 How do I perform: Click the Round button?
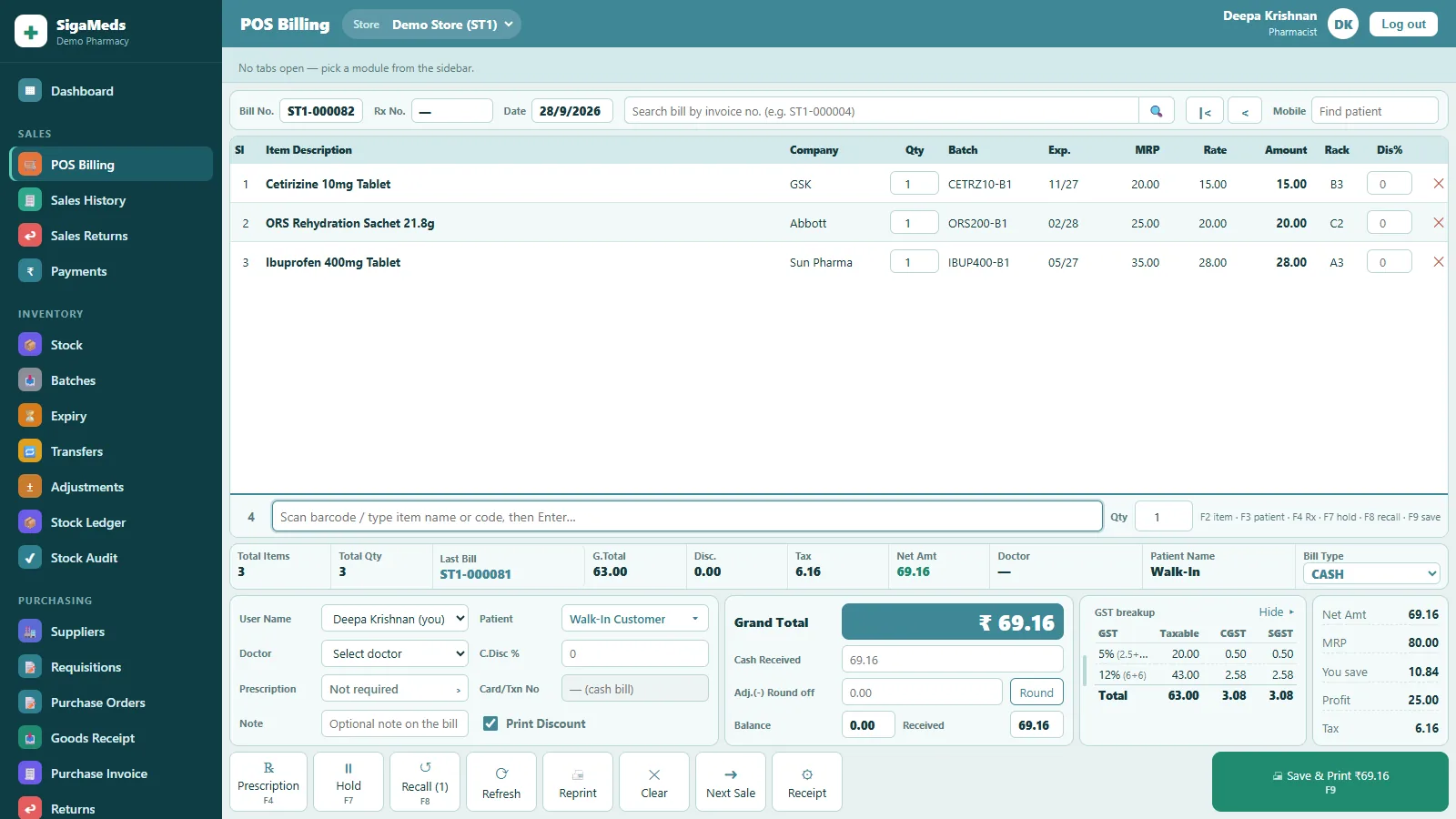tap(1036, 693)
